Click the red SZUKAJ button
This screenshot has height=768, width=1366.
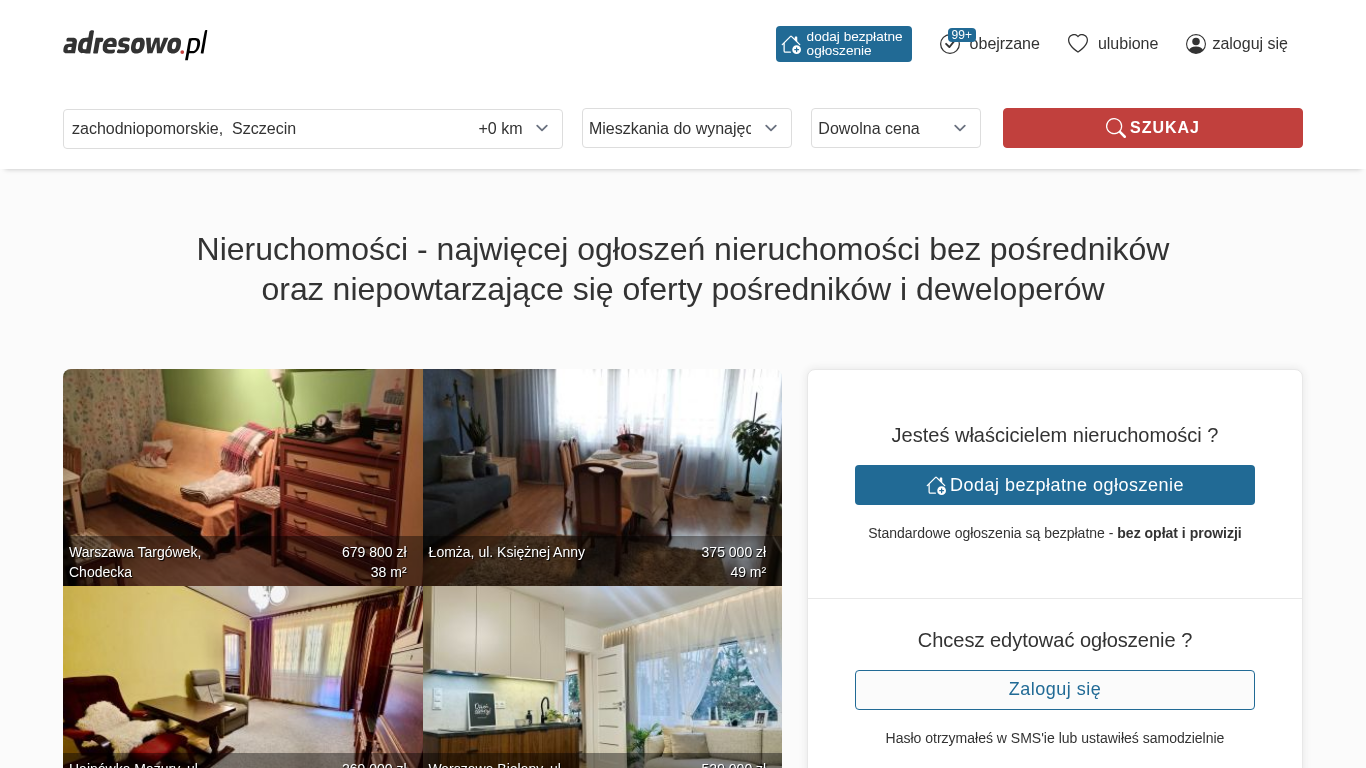[x=1153, y=128]
